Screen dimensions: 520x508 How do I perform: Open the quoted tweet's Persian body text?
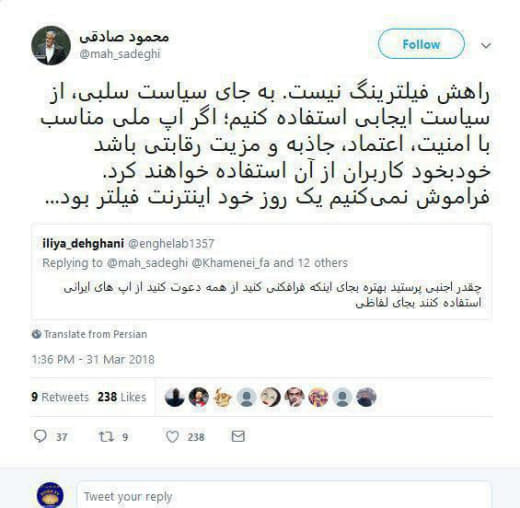272,295
